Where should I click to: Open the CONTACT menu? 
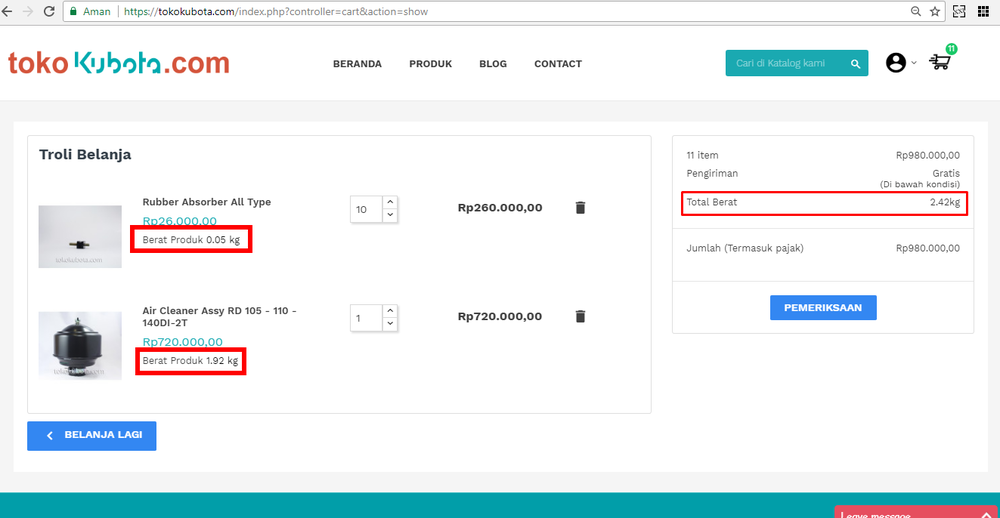point(558,64)
